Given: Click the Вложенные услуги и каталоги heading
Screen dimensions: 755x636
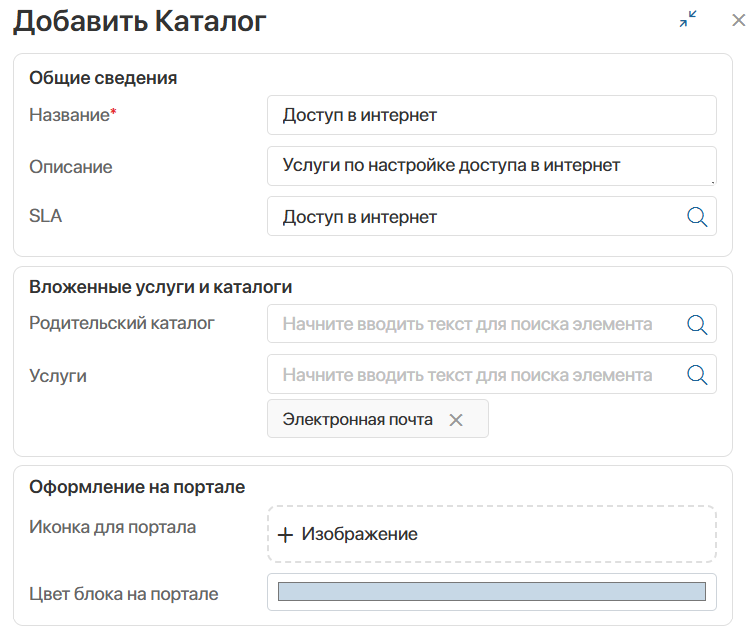Looking at the screenshot, I should [x=160, y=287].
